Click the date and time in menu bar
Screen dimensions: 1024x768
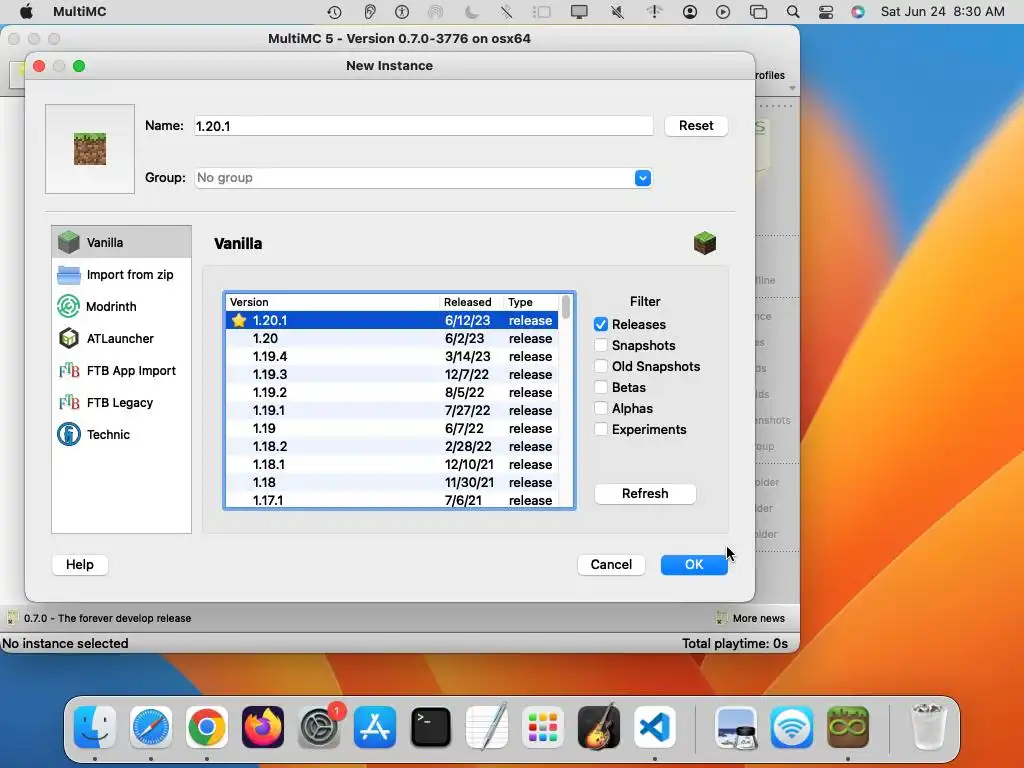942,12
